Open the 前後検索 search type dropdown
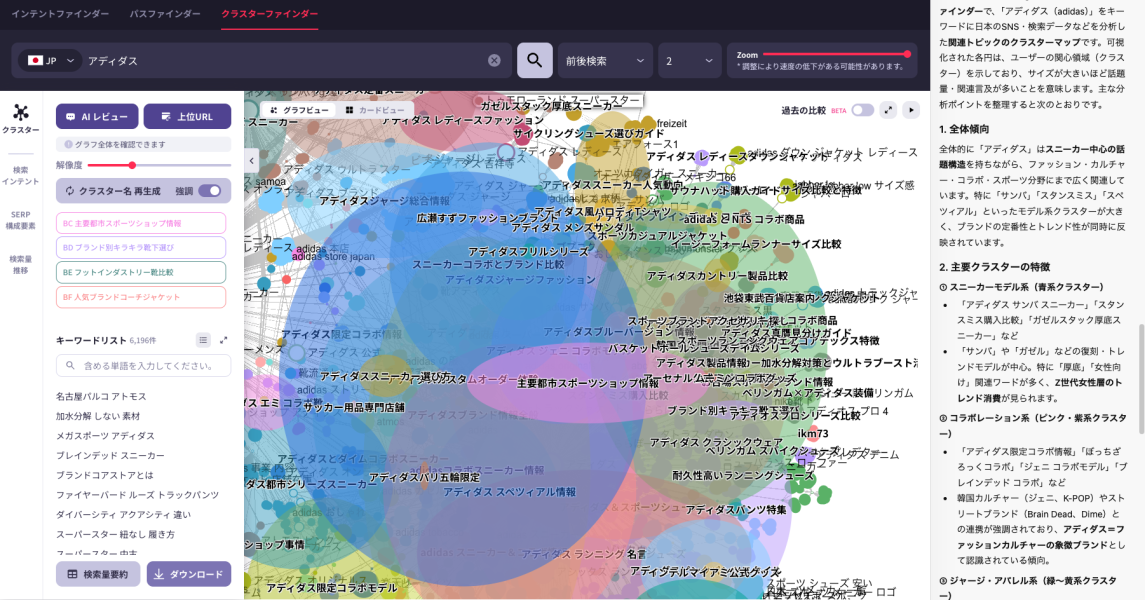Screen dimensions: 1145x600 point(604,61)
